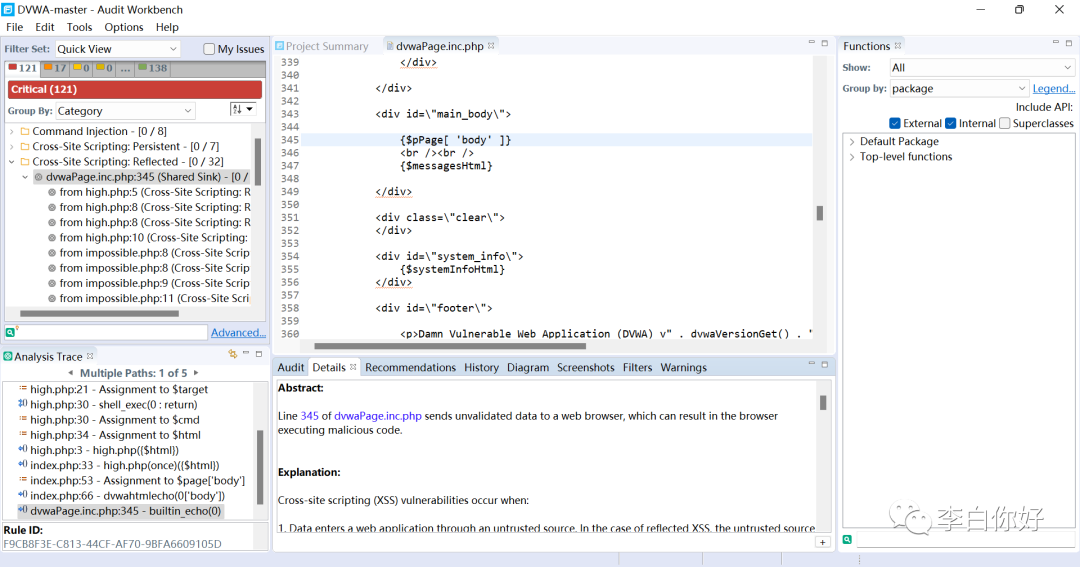
Task: Enable the Superclasses checkbox
Action: coord(1004,123)
